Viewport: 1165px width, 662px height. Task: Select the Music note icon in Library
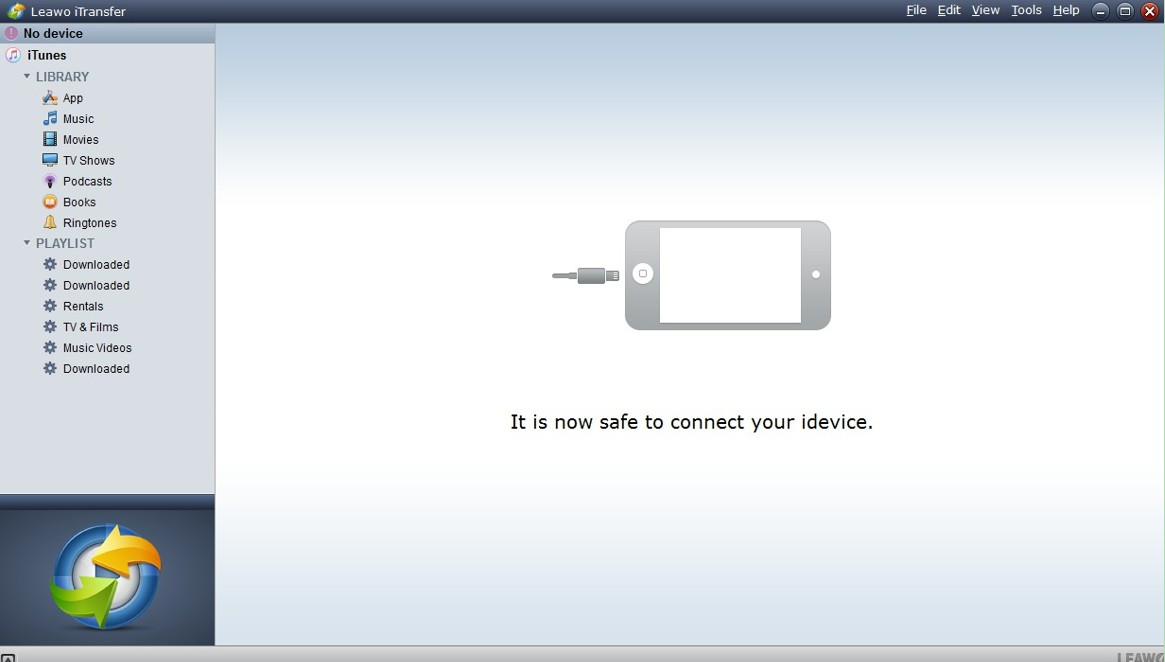(x=50, y=118)
